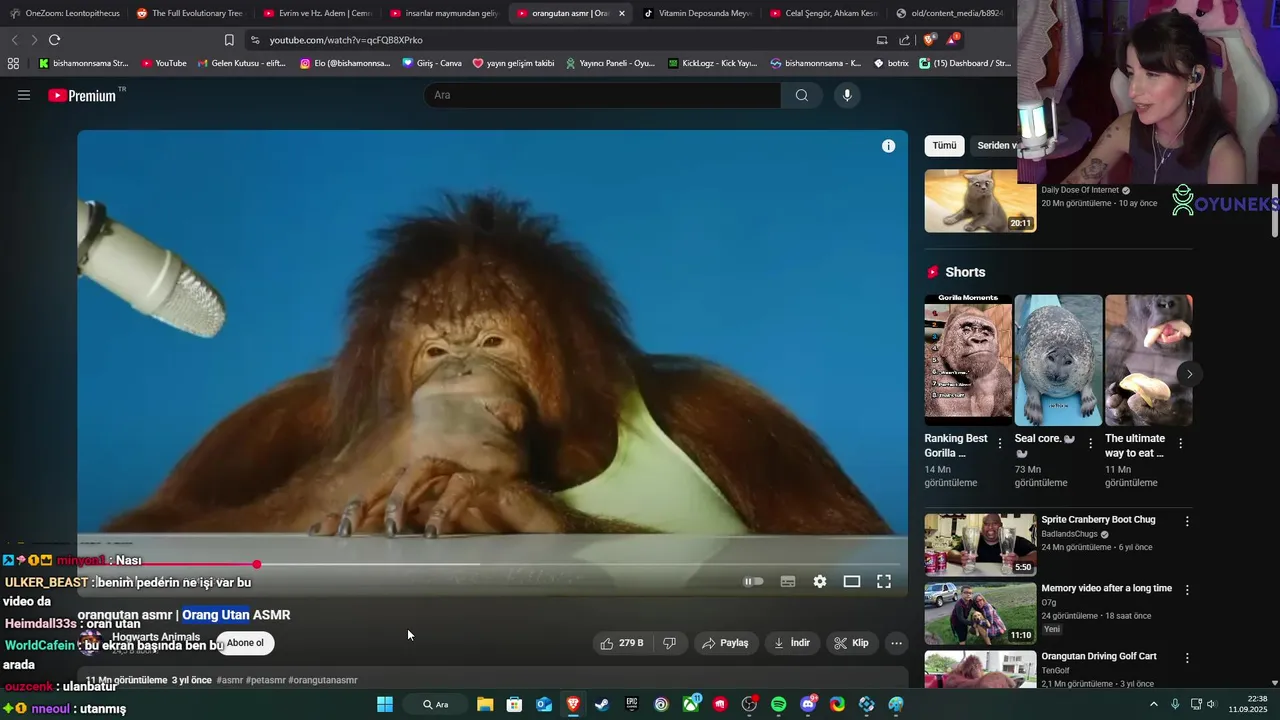The width and height of the screenshot is (1280, 720).
Task: Open the Sprite Cranberry Boot Chug thumbnail
Action: [x=980, y=545]
